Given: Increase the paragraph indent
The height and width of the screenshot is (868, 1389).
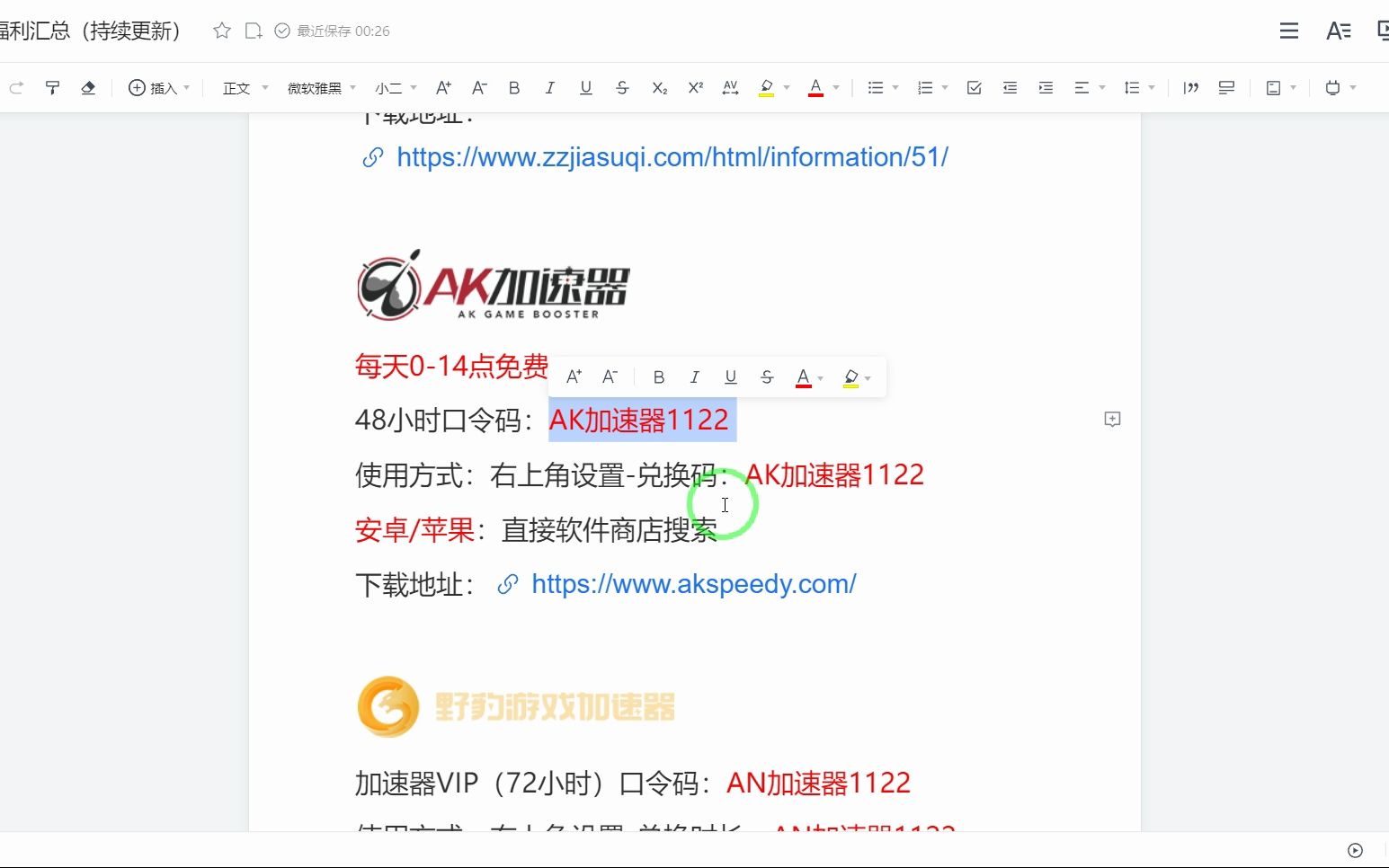Looking at the screenshot, I should 1046,88.
